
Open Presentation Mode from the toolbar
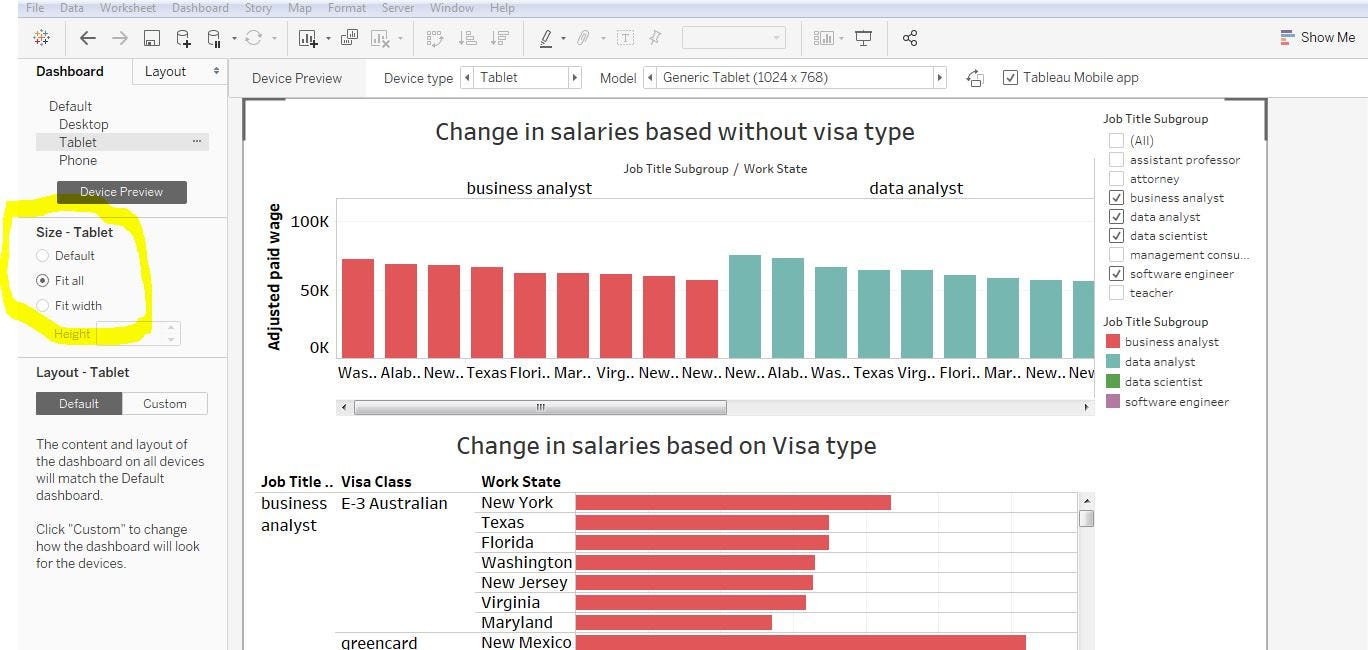coord(861,37)
